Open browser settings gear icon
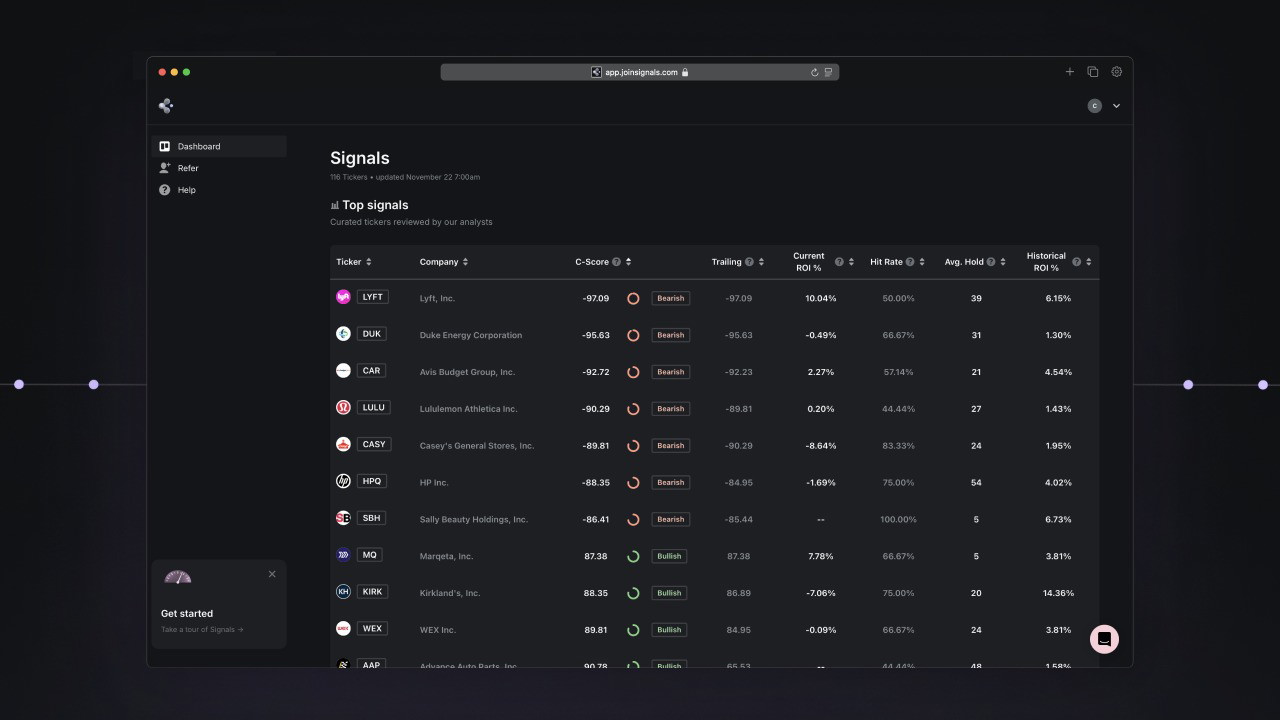The image size is (1280, 720). 1117,72
